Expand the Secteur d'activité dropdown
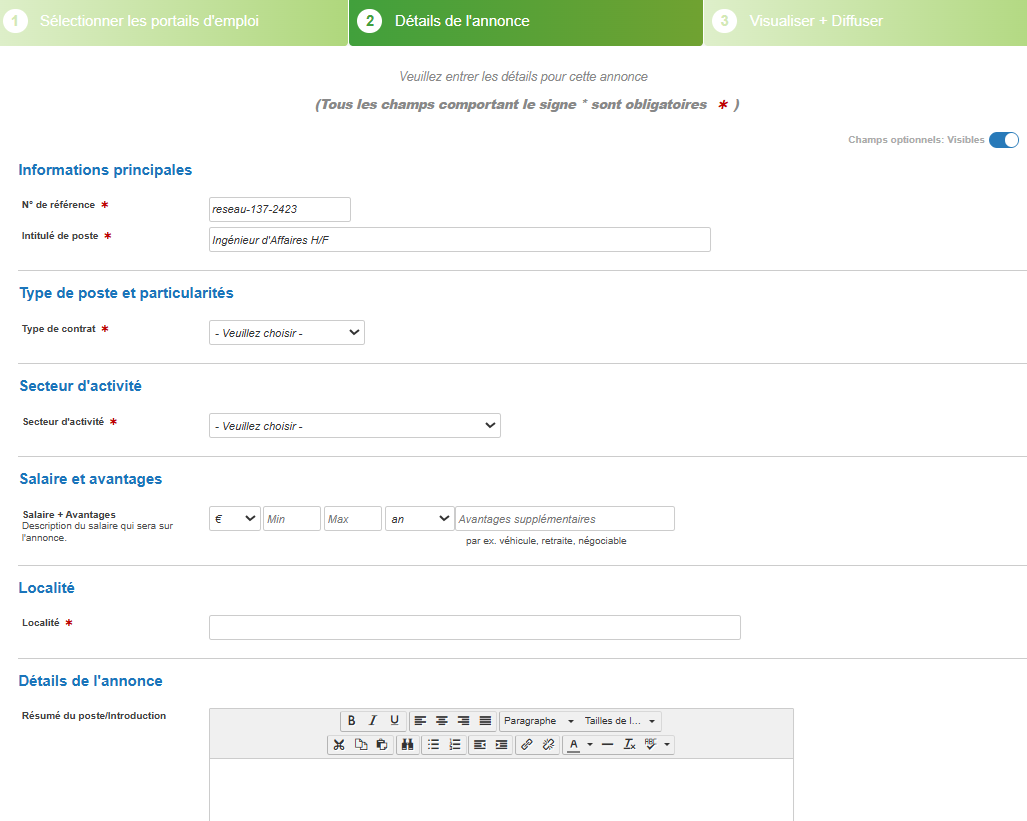This screenshot has height=821, width=1027. [x=355, y=426]
